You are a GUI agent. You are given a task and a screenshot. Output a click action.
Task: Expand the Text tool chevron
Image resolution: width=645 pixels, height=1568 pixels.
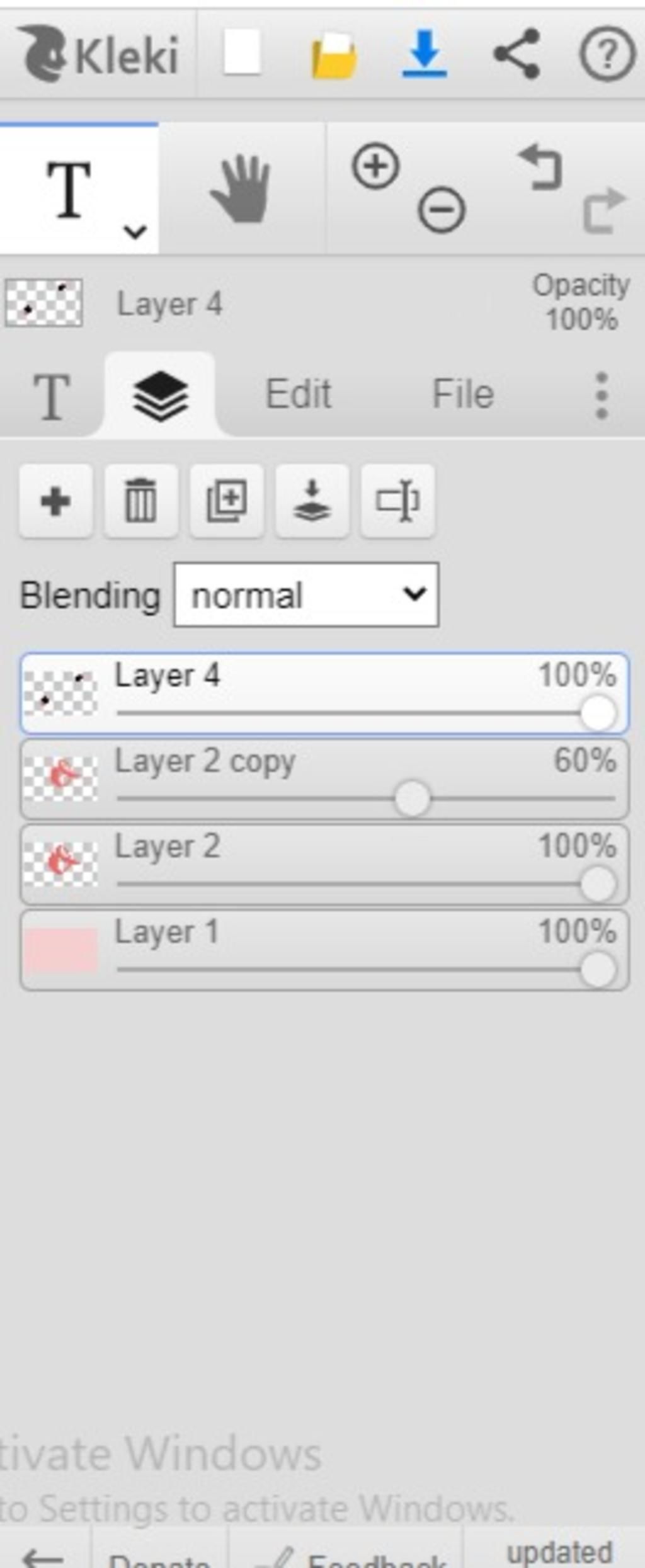point(135,232)
